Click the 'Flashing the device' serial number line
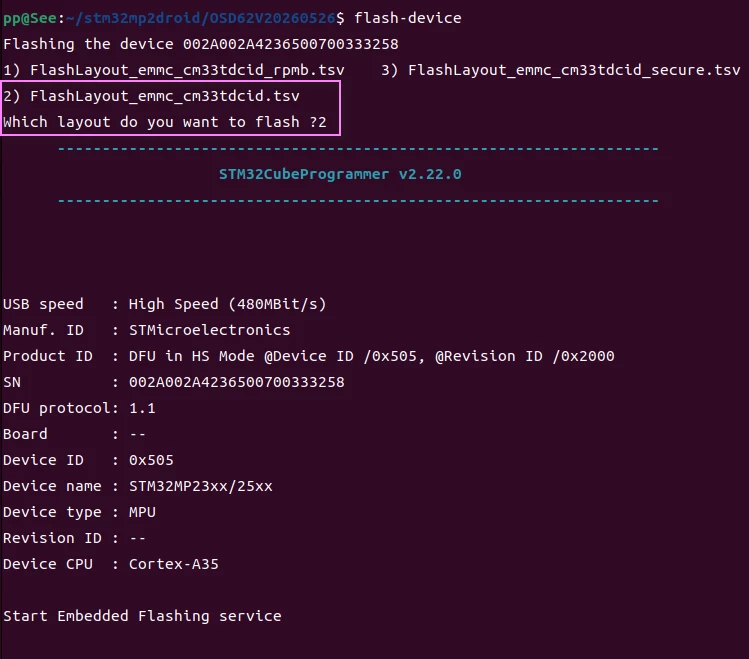The width and height of the screenshot is (749, 659). point(201,44)
